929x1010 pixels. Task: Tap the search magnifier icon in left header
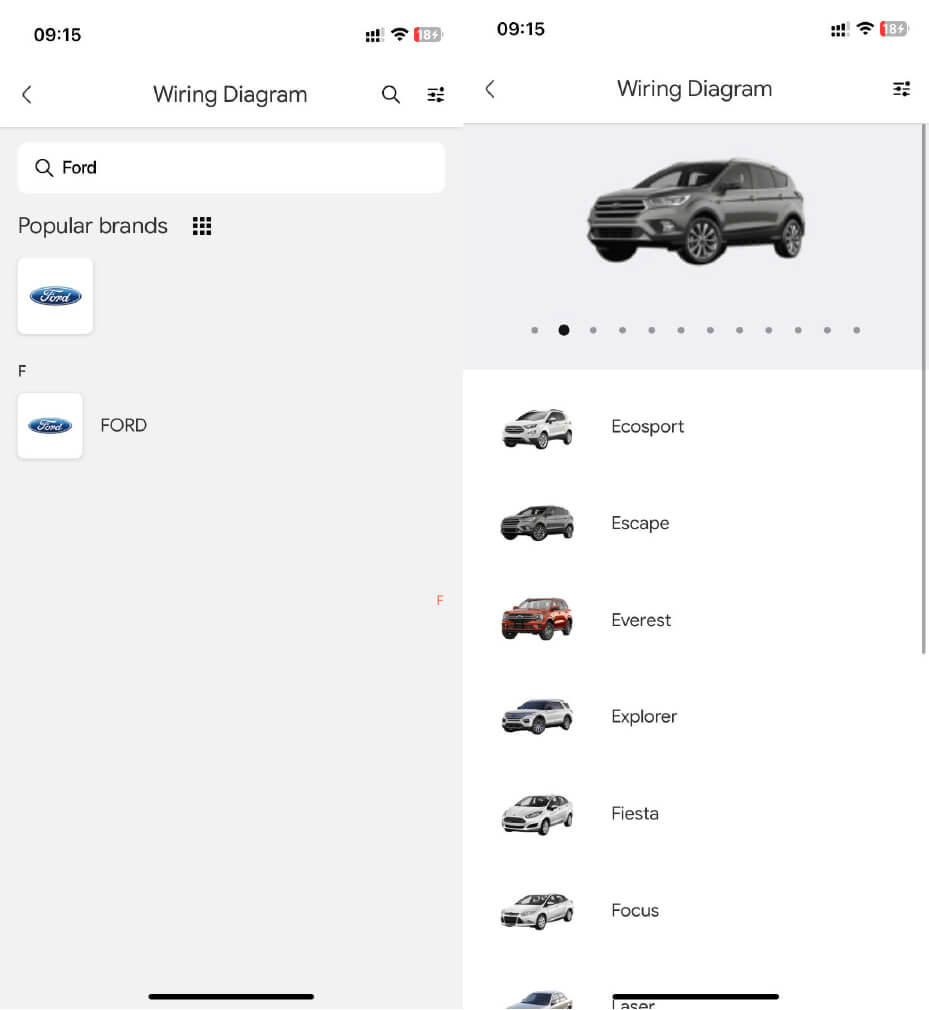click(x=391, y=95)
